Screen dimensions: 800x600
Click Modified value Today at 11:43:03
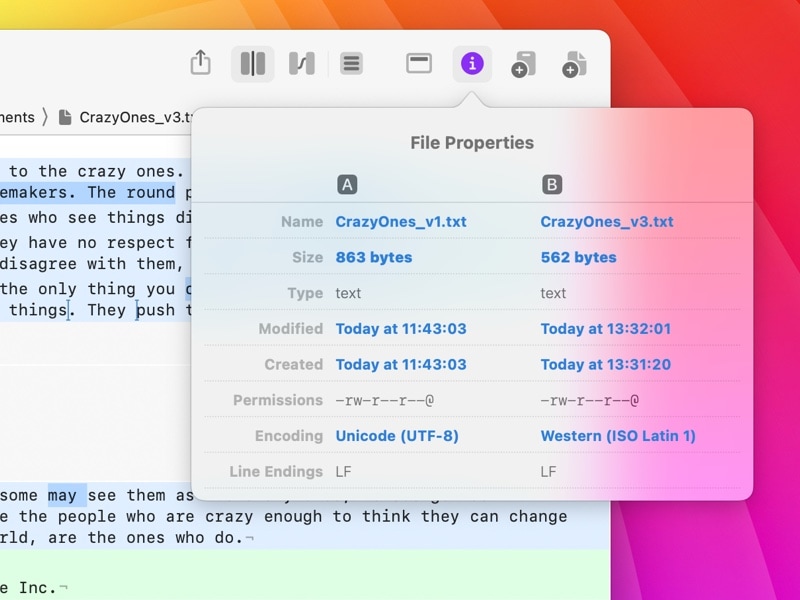click(x=401, y=329)
